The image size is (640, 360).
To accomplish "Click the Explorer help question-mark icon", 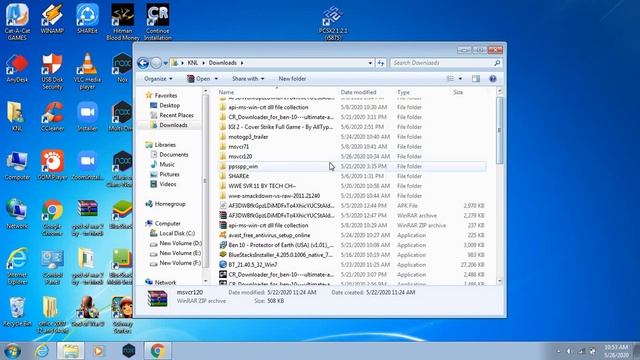I will coord(493,79).
